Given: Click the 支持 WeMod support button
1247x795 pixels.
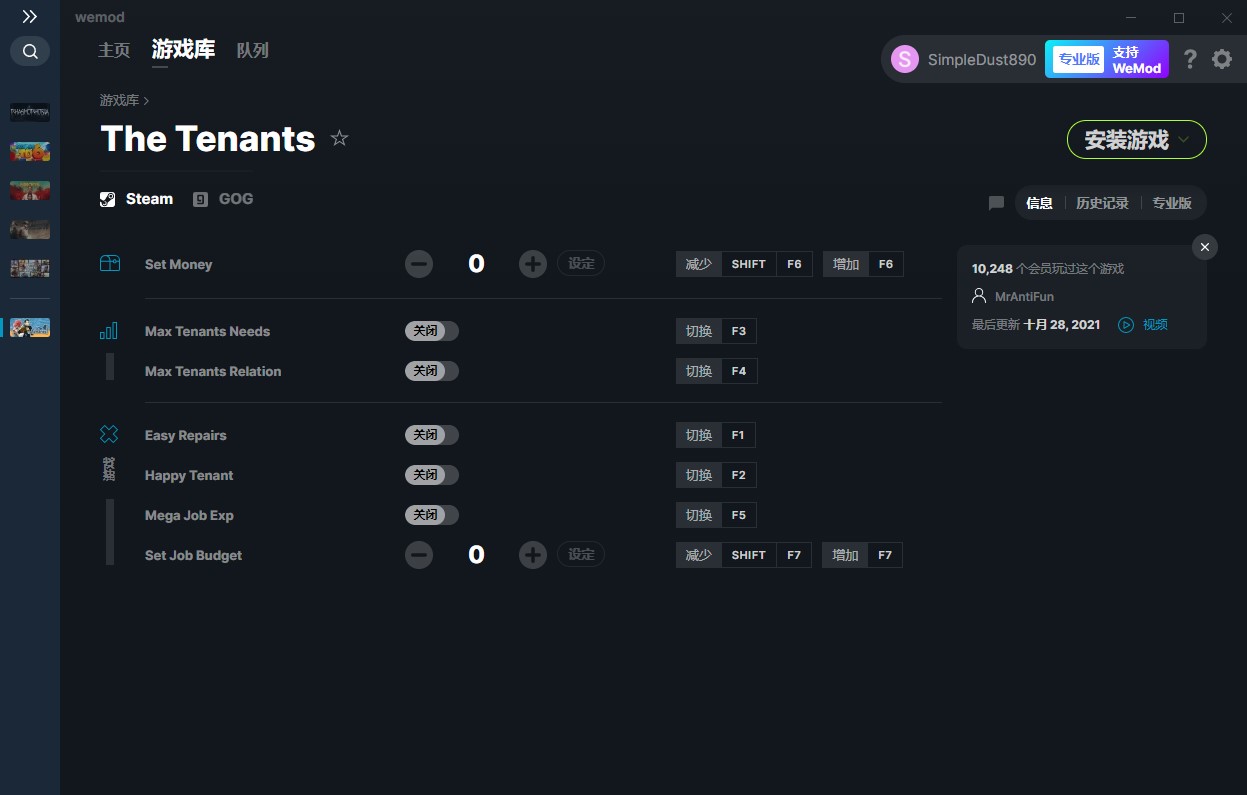Looking at the screenshot, I should tap(1137, 59).
